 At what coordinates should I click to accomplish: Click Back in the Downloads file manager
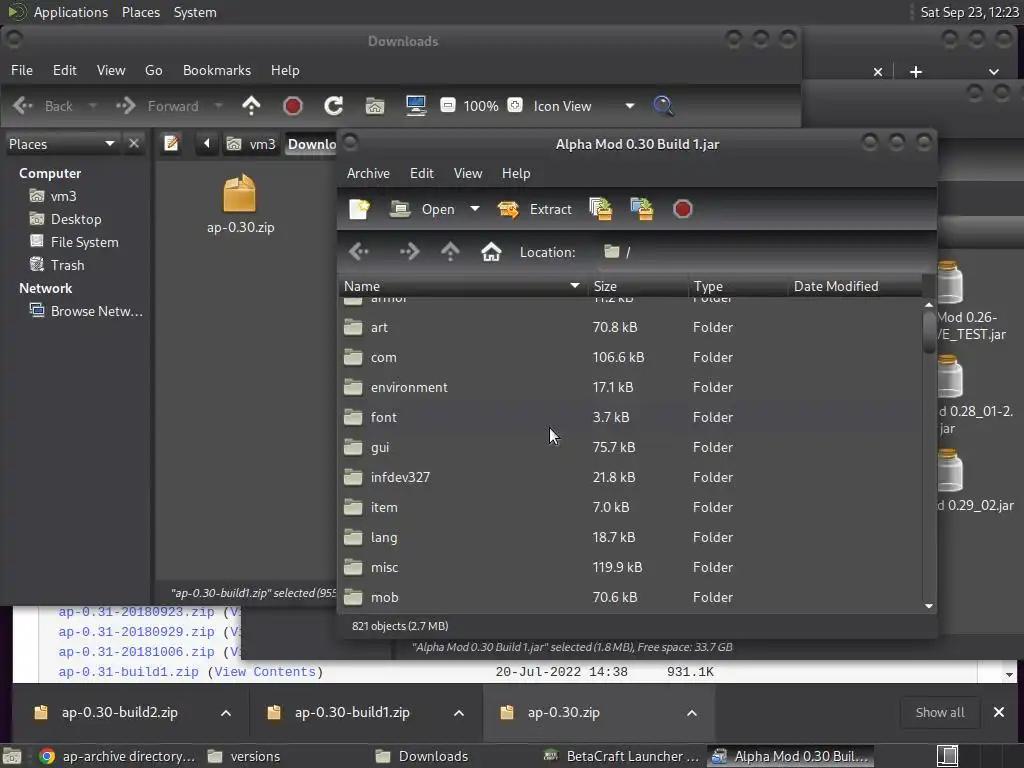coord(43,106)
